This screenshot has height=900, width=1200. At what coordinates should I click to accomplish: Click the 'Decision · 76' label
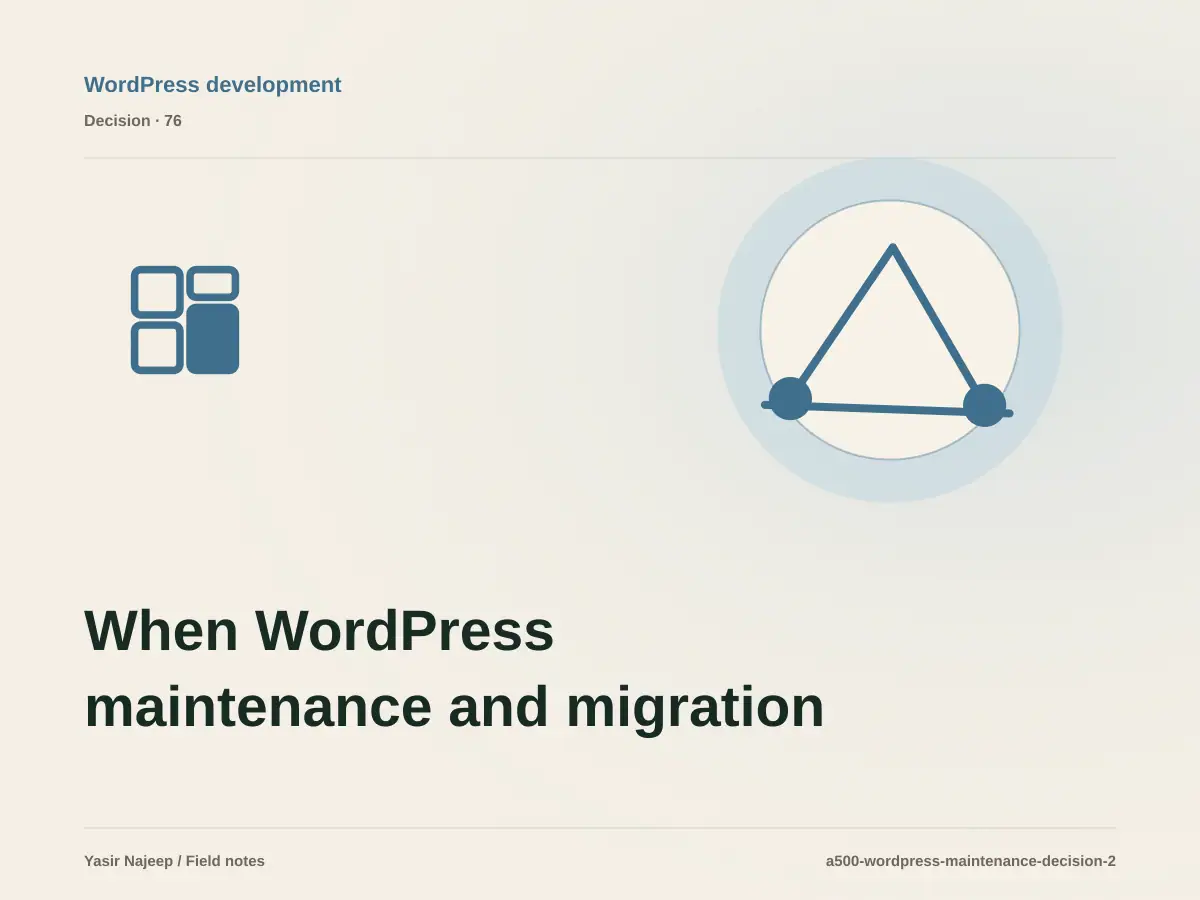(x=133, y=121)
